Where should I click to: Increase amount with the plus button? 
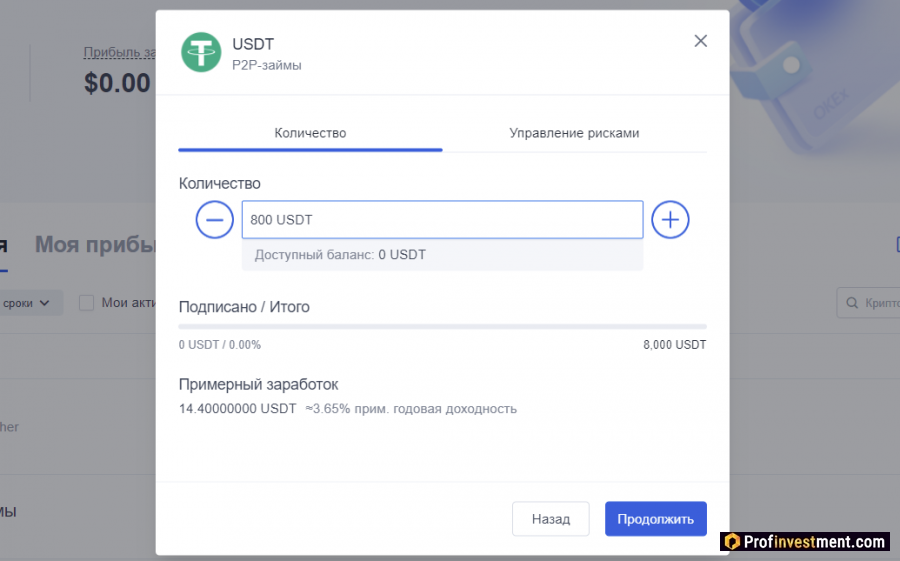click(x=670, y=220)
